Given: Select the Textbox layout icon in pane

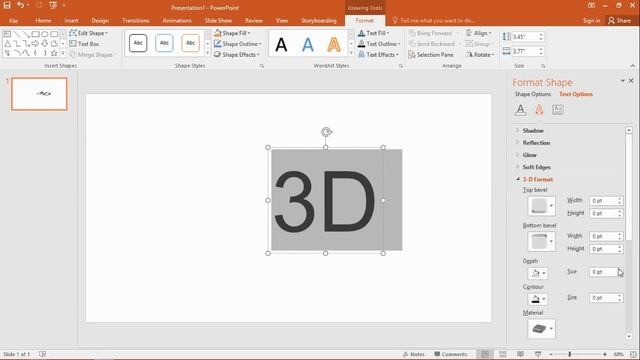Looking at the screenshot, I should tap(558, 110).
